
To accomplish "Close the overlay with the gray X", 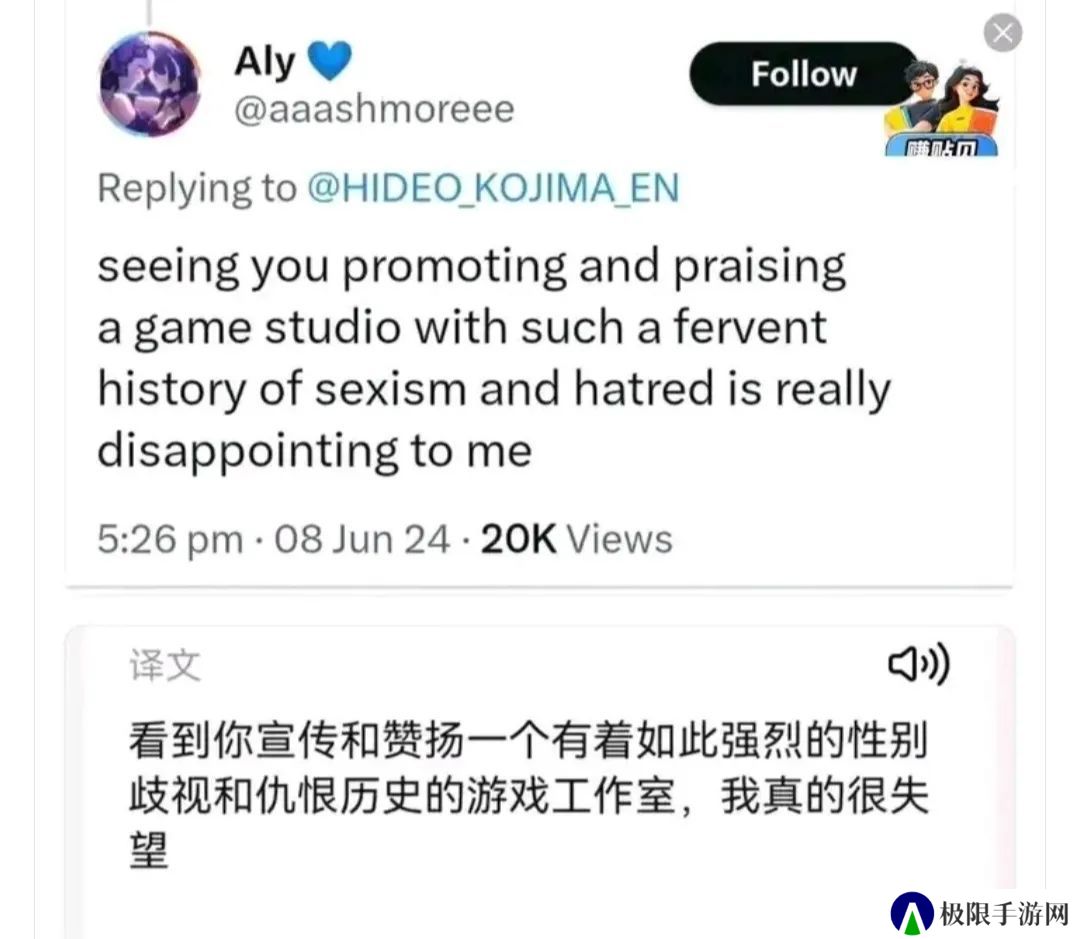I will [x=1002, y=32].
